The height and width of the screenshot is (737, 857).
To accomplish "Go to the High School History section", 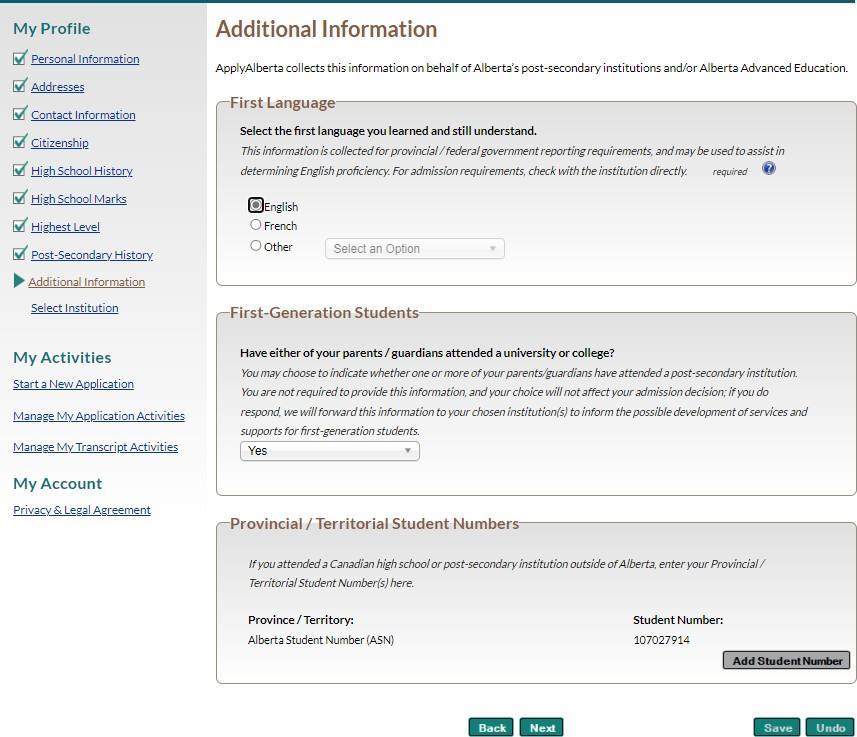I will [81, 171].
